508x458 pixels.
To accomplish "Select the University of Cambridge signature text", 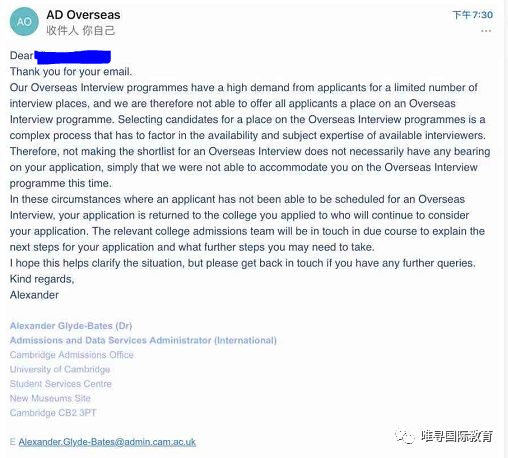I will pos(60,369).
